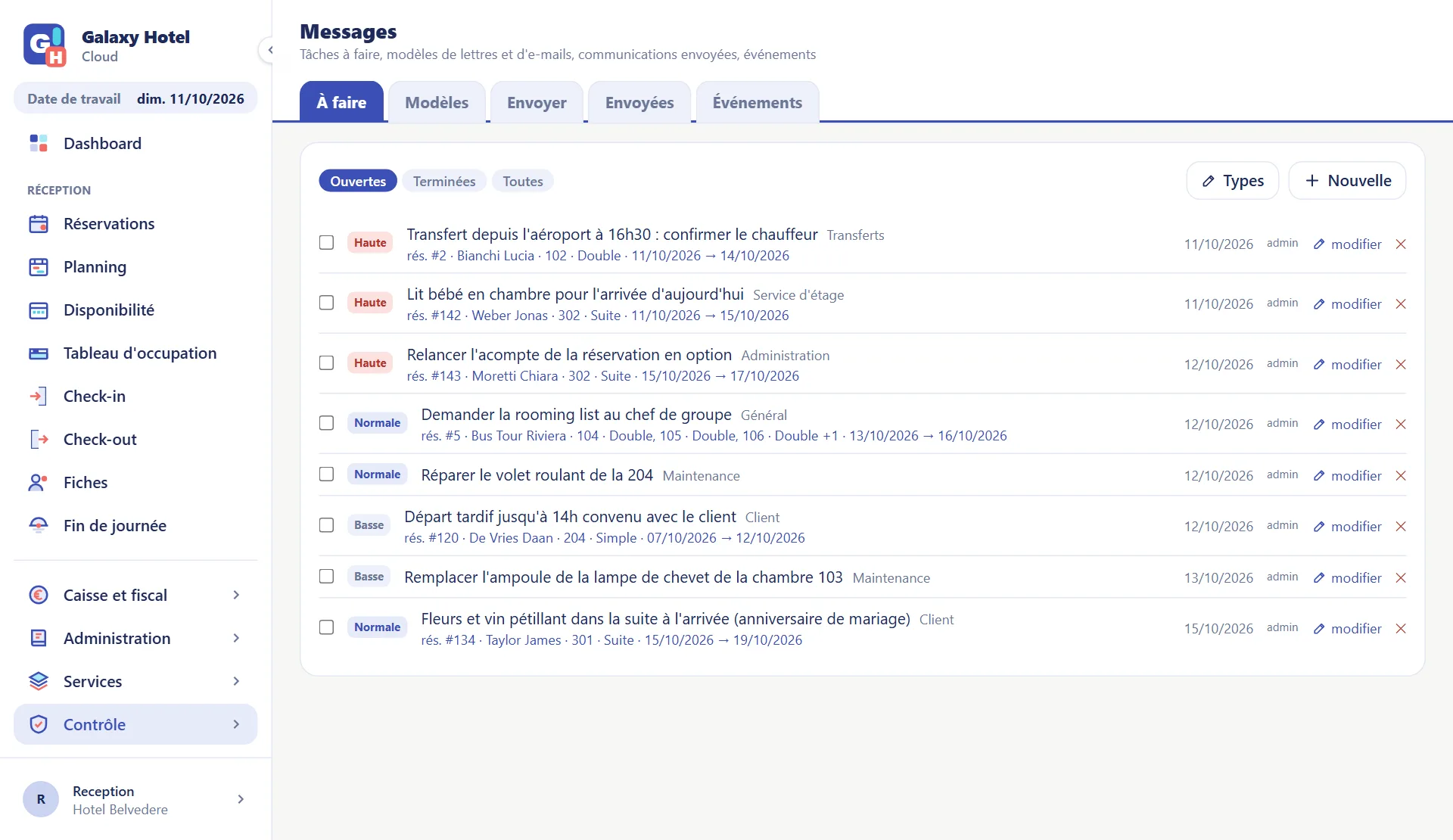
Task: Click pencil icon for Weber Jonas task
Action: point(1319,304)
